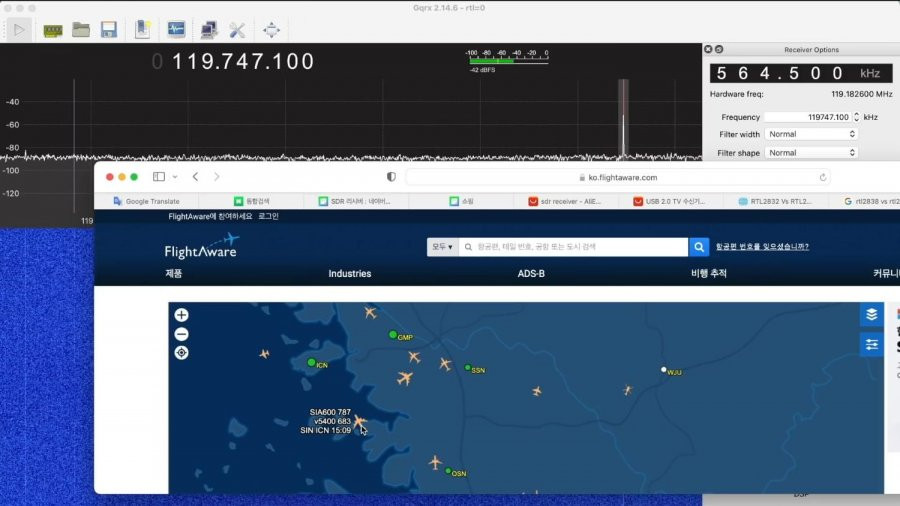Open the 비행 추적 navigation menu
900x506 pixels.
[x=709, y=274]
